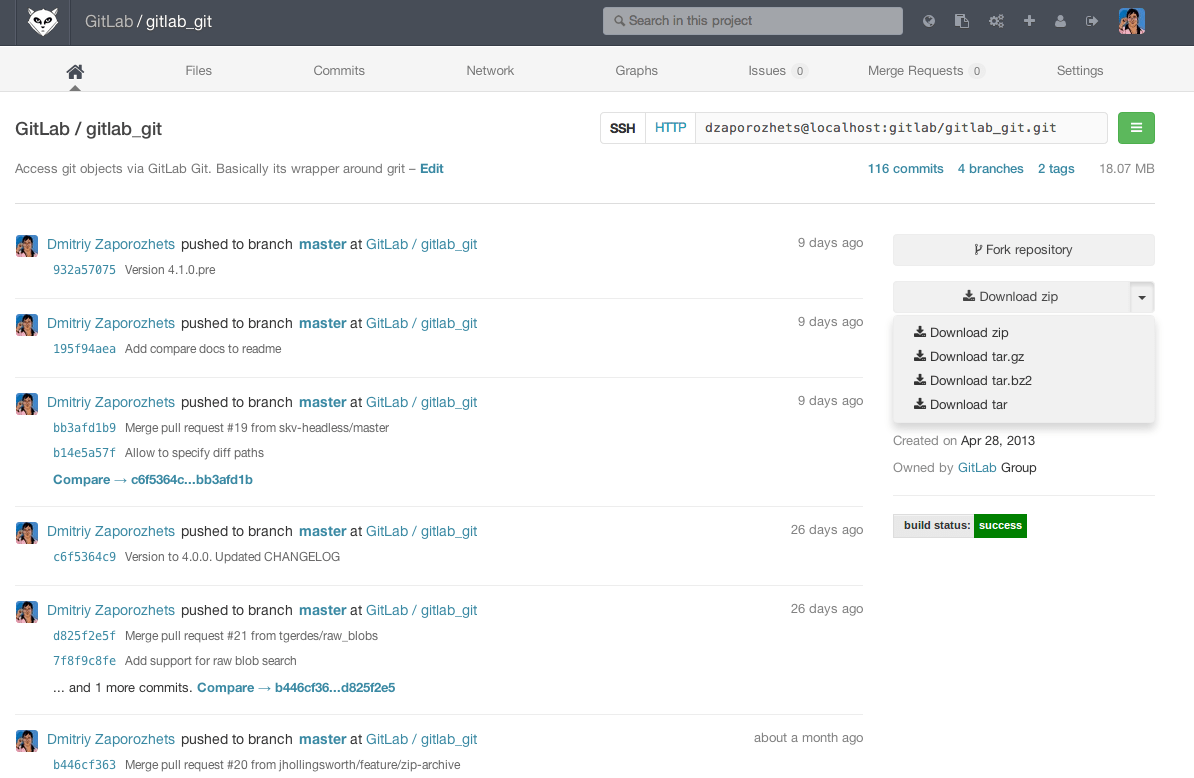This screenshot has height=778, width=1194.
Task: Select Download tar.bz2 option
Action: tap(980, 381)
